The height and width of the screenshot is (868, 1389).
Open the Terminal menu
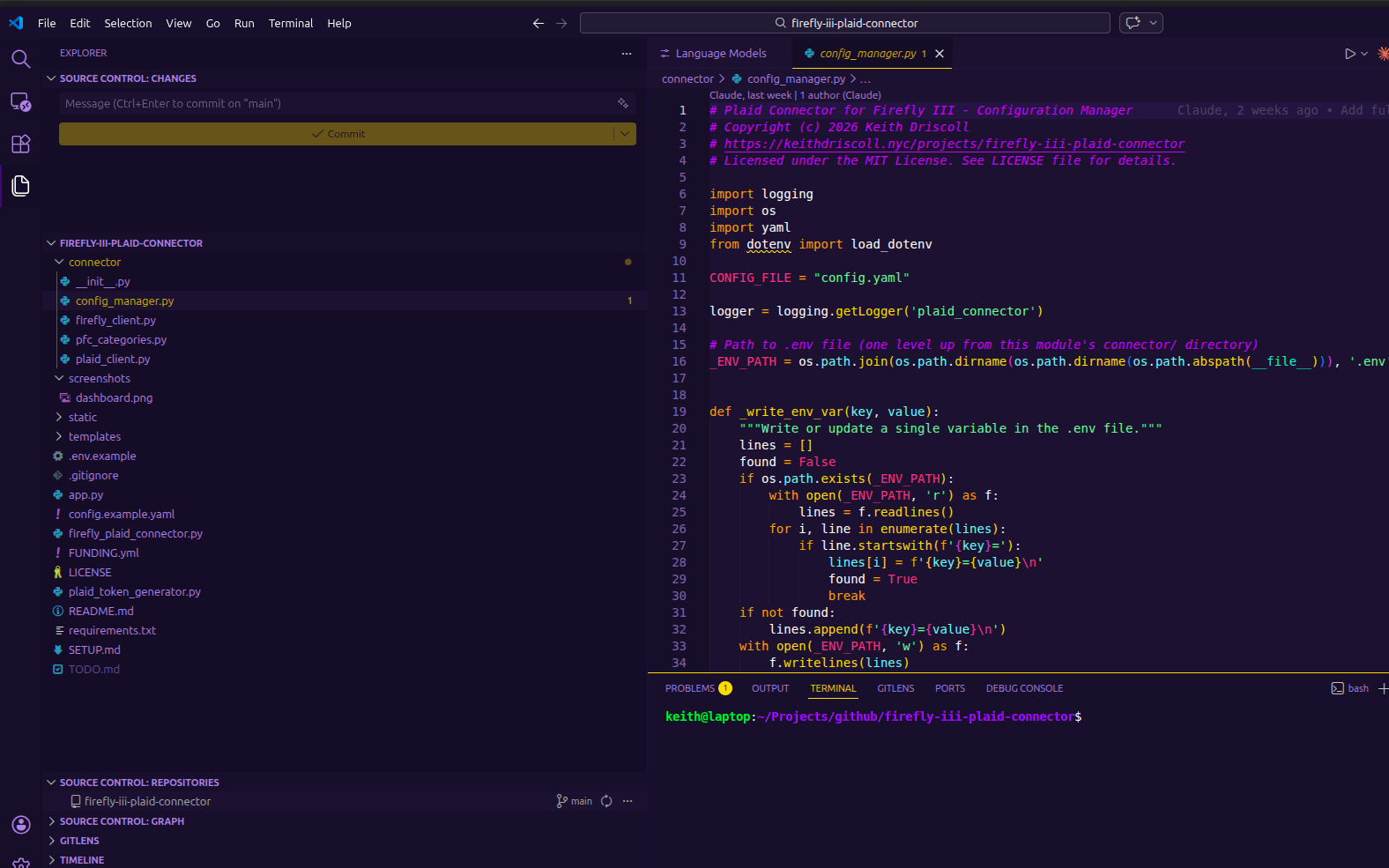click(x=291, y=23)
